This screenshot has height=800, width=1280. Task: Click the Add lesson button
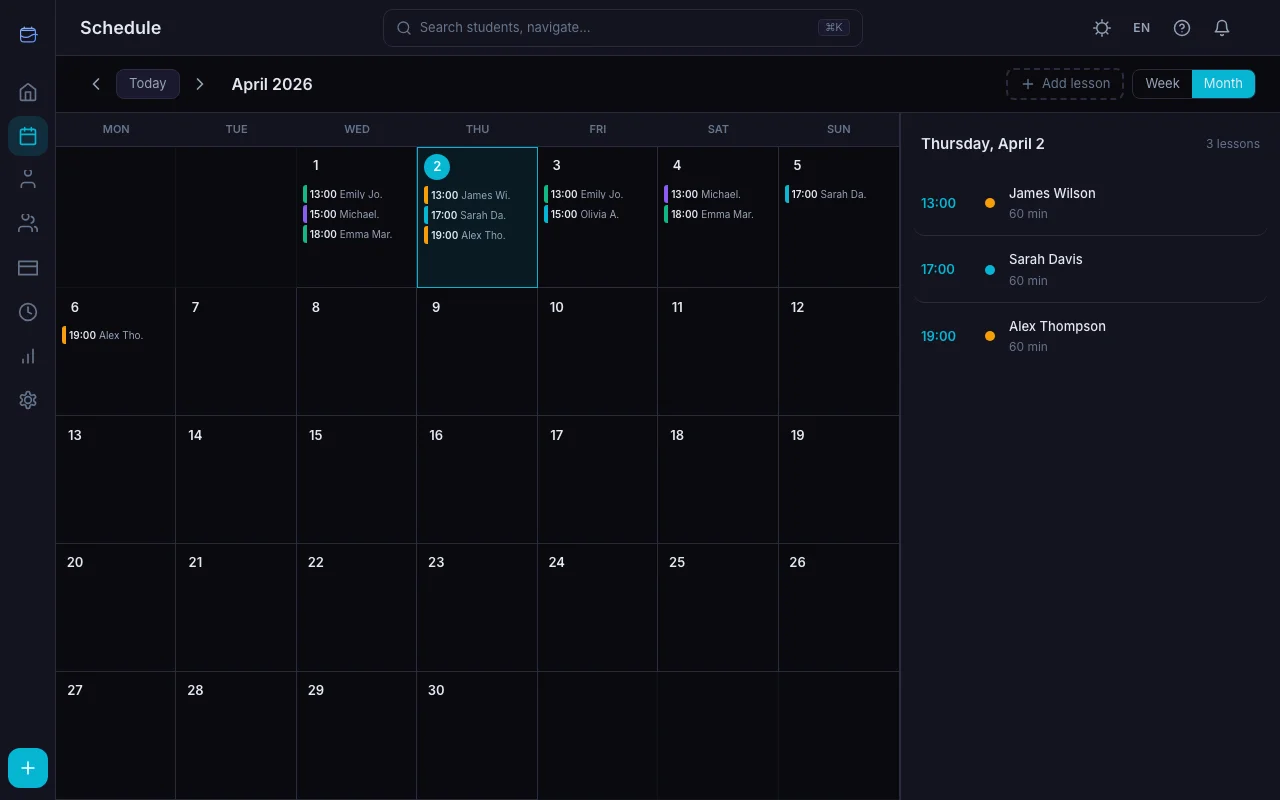pyautogui.click(x=1065, y=84)
